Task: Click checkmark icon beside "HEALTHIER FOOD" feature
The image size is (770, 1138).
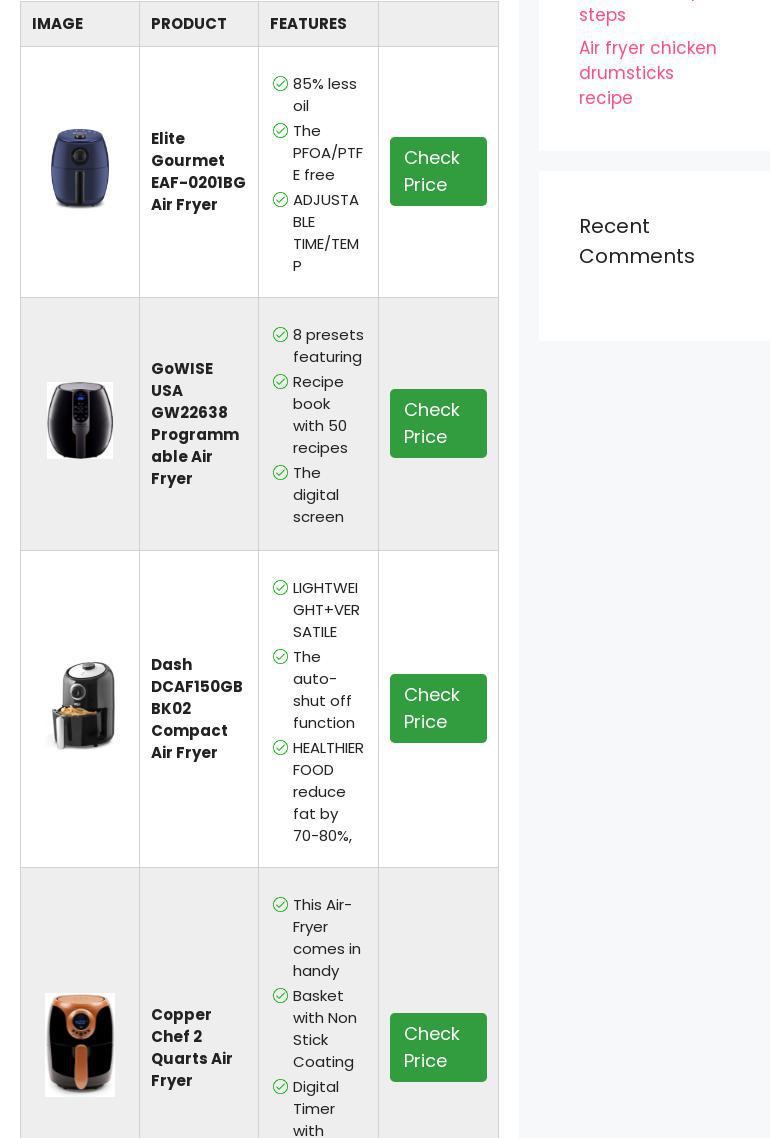Action: point(280,748)
